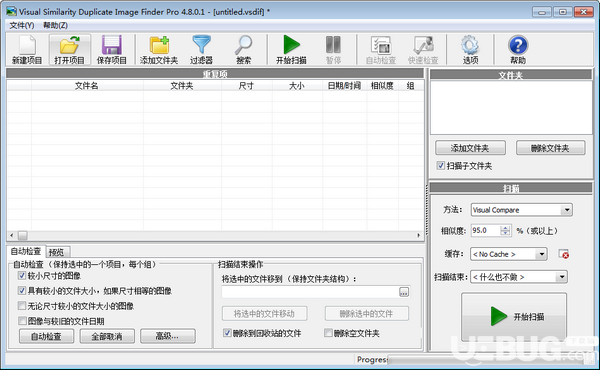Expand the 扫描结束 什么也不做 dropdown
This screenshot has height=370, width=600.
click(562, 277)
